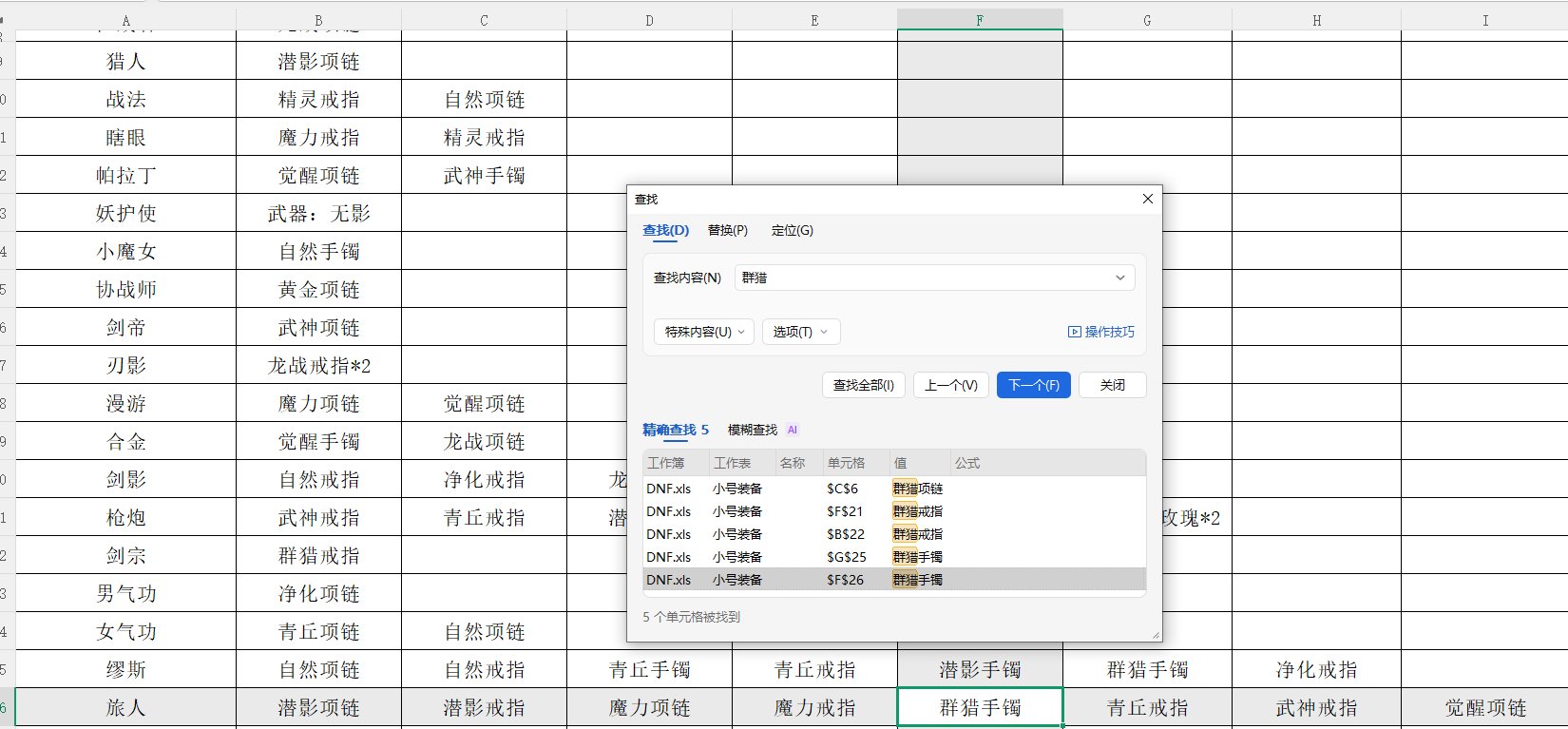Expand the 查找内容 history dropdown arrow

1119,278
